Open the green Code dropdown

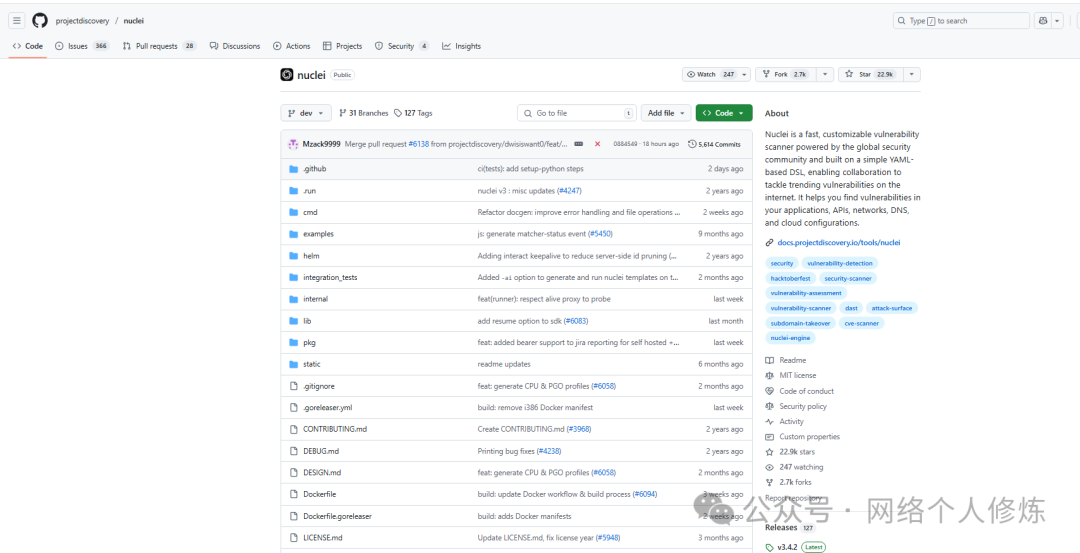(724, 113)
